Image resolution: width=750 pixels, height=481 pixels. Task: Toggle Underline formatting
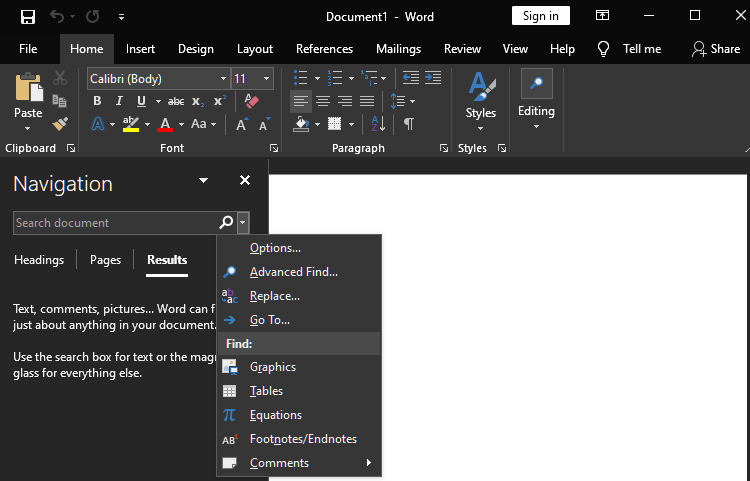(141, 101)
